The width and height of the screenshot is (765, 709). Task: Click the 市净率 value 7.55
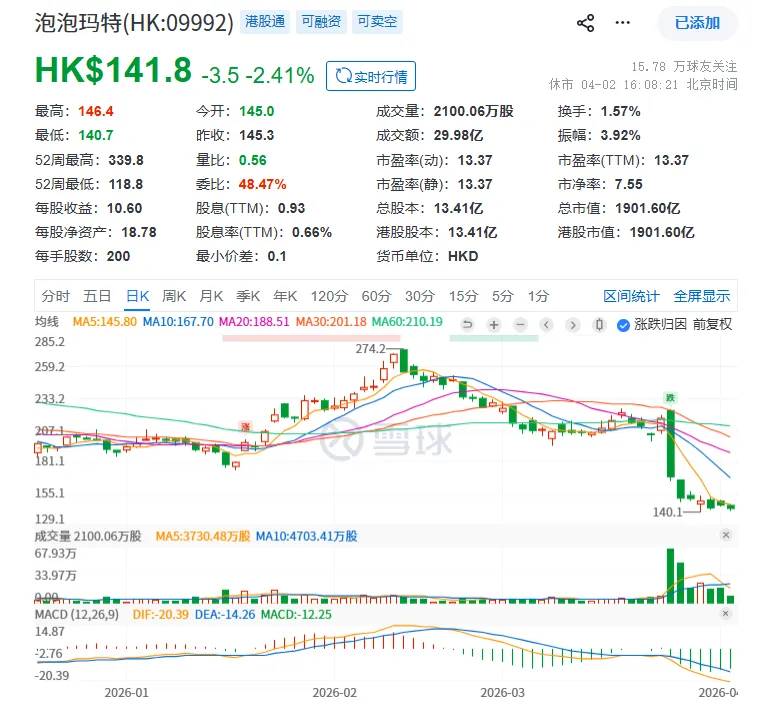[628, 184]
